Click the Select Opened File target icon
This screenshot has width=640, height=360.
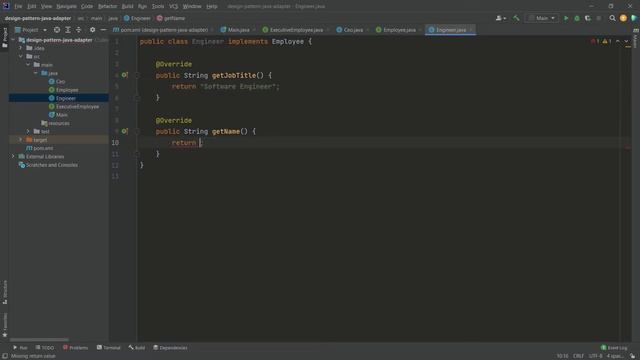(57, 30)
